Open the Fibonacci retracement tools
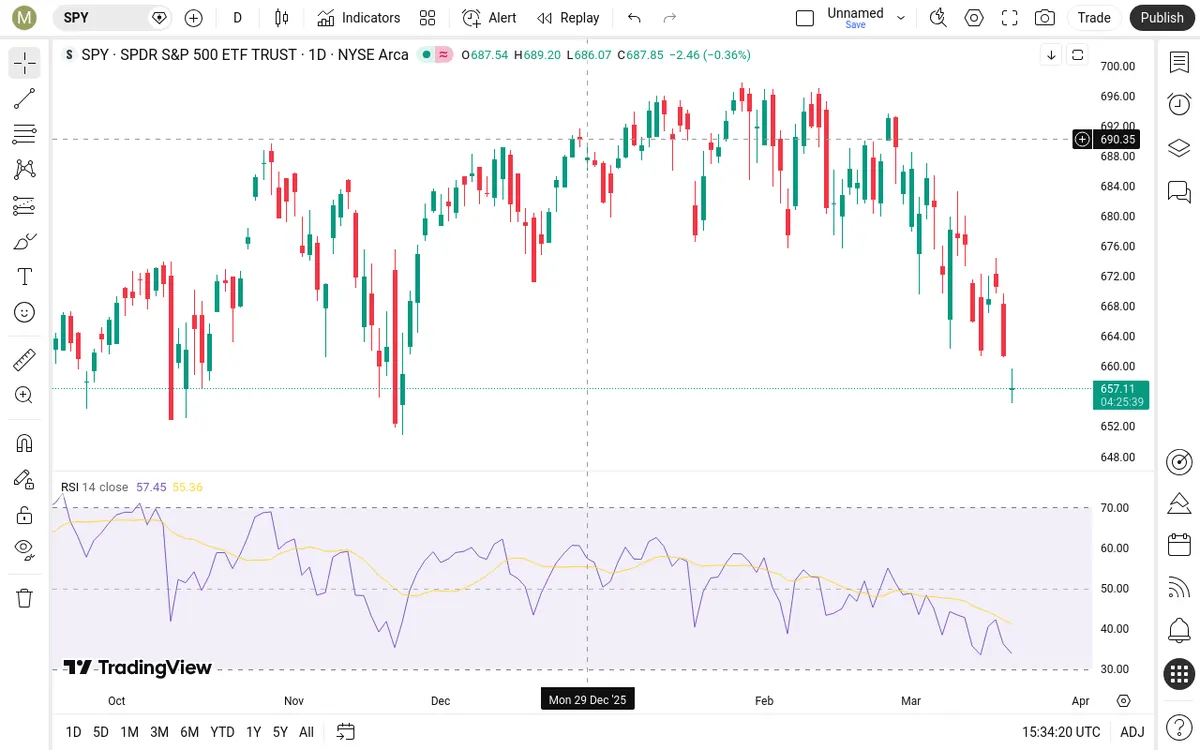1200x750 pixels. [25, 134]
